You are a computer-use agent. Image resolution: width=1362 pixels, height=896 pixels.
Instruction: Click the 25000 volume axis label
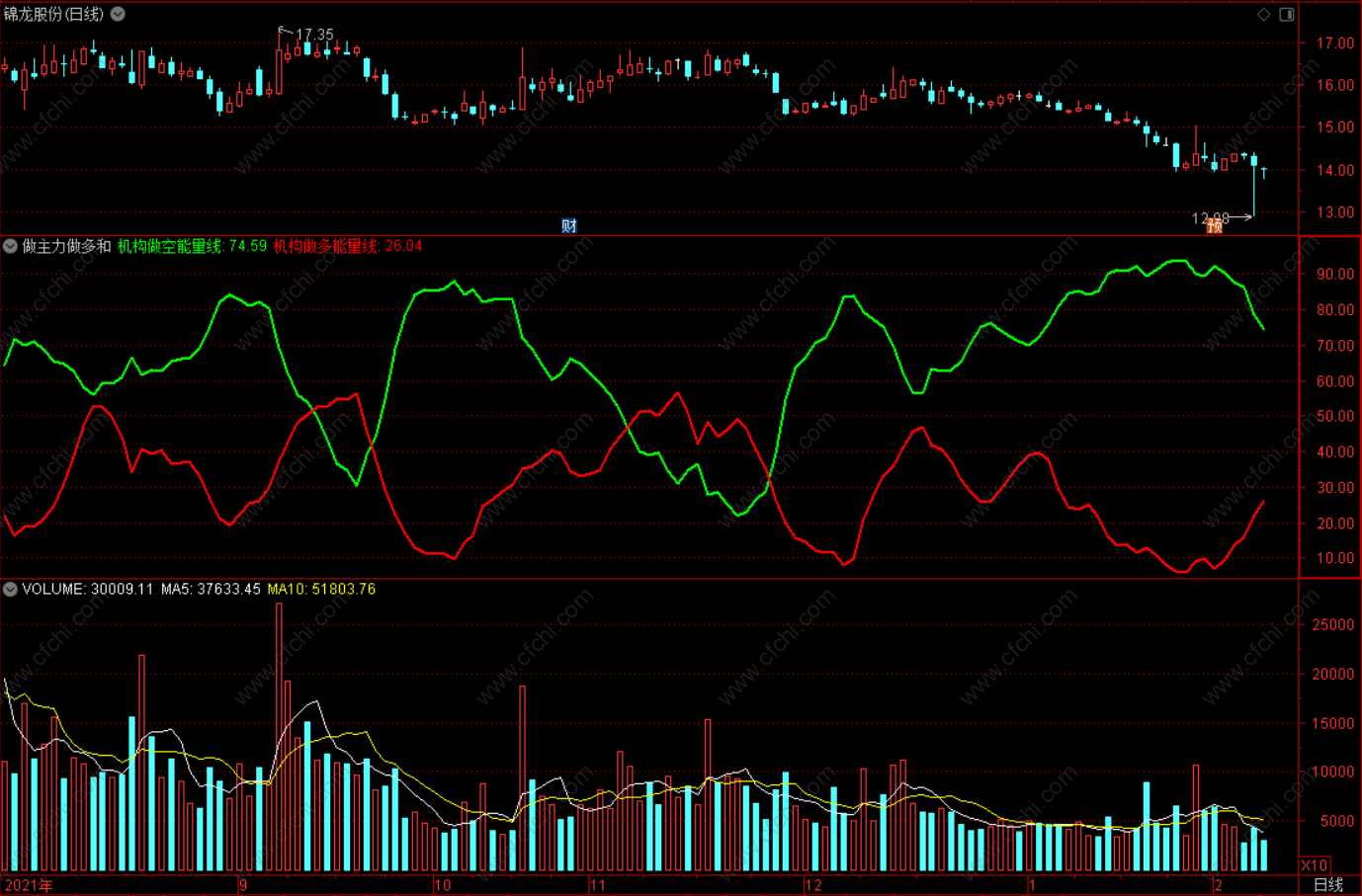[1333, 625]
